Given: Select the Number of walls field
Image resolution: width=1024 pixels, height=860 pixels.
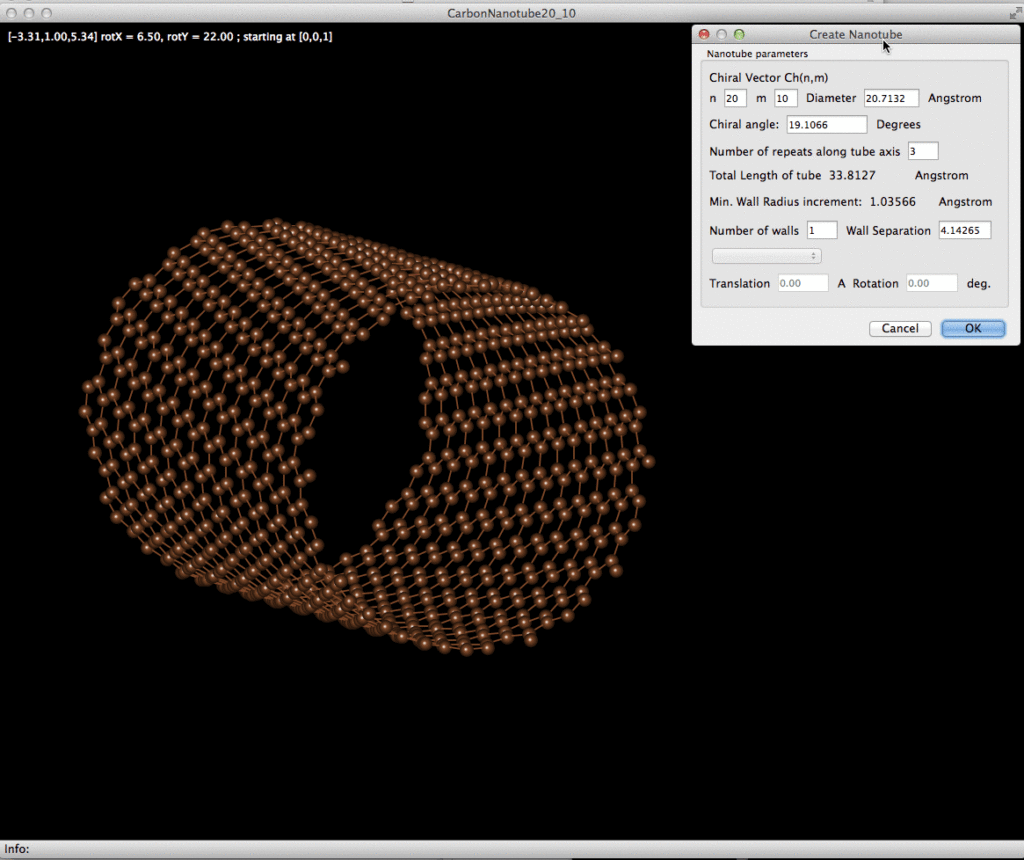Looking at the screenshot, I should [821, 231].
